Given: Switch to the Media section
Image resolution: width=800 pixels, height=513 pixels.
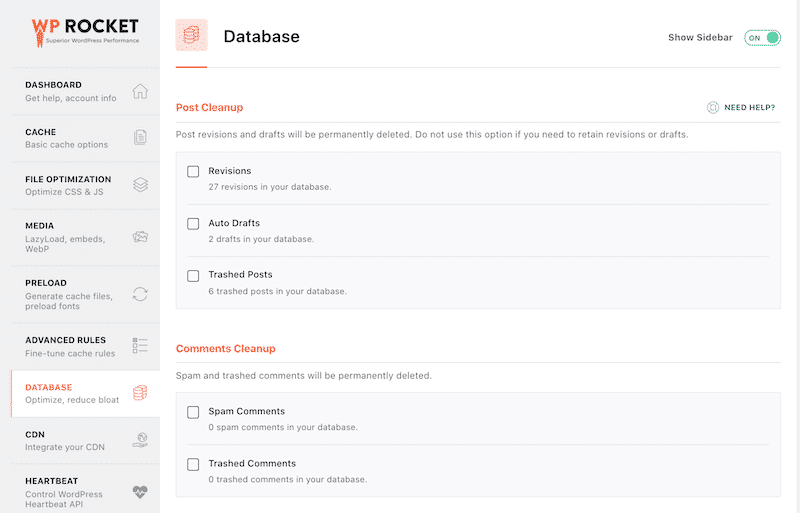Looking at the screenshot, I should [x=85, y=237].
